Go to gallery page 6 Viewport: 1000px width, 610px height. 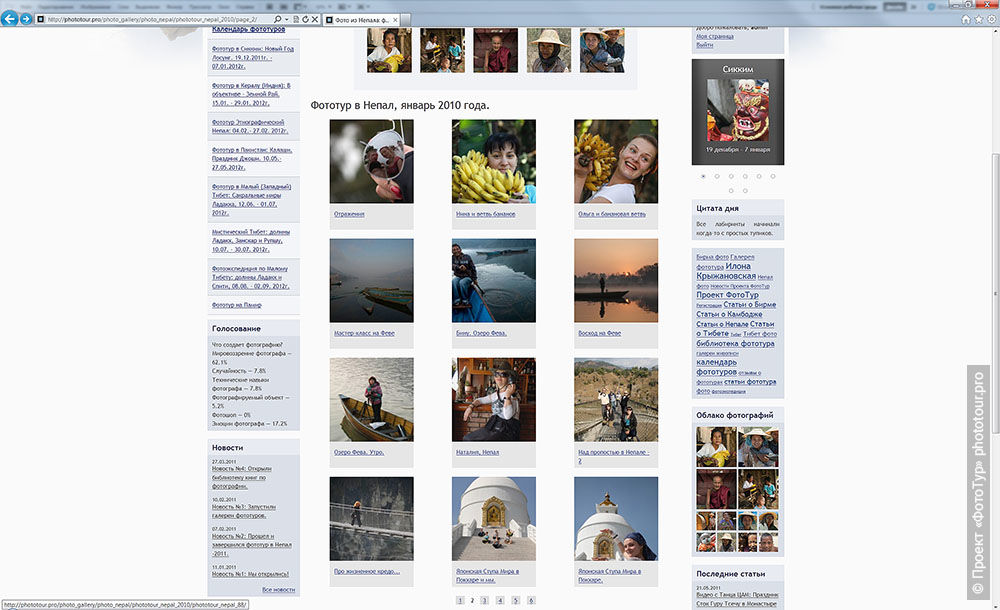pyautogui.click(x=531, y=600)
